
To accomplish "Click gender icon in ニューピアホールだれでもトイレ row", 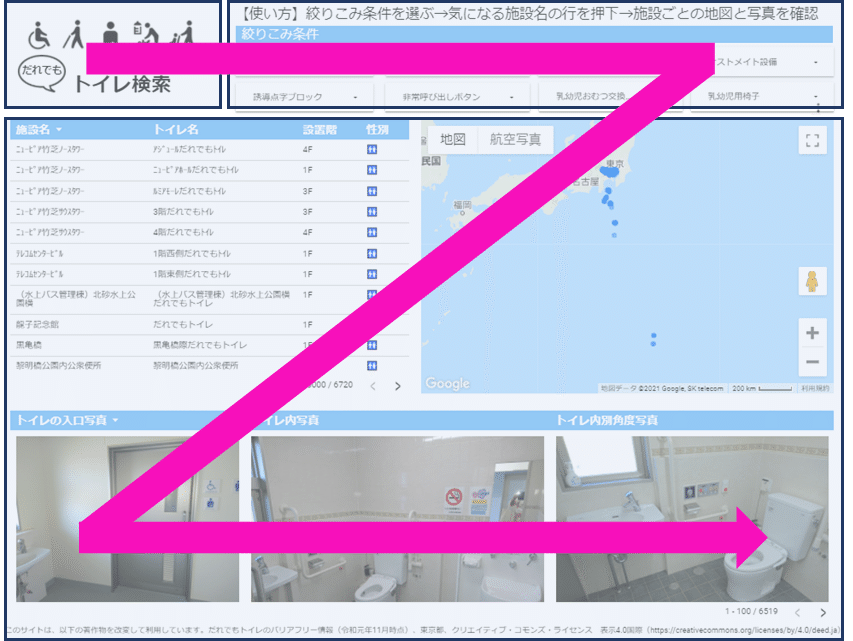I will (372, 170).
